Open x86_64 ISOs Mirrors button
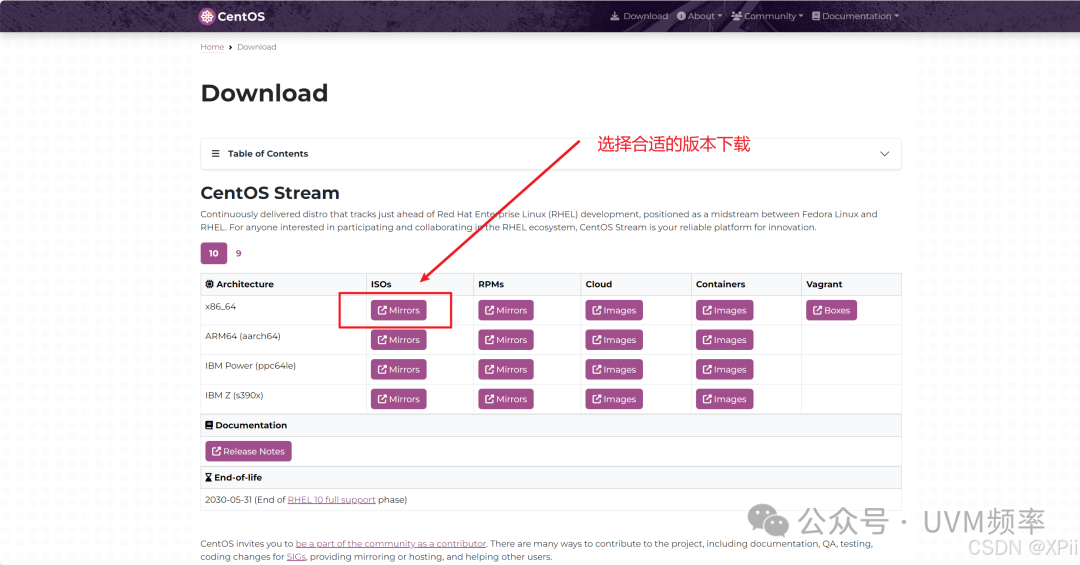This screenshot has width=1080, height=565. click(398, 310)
